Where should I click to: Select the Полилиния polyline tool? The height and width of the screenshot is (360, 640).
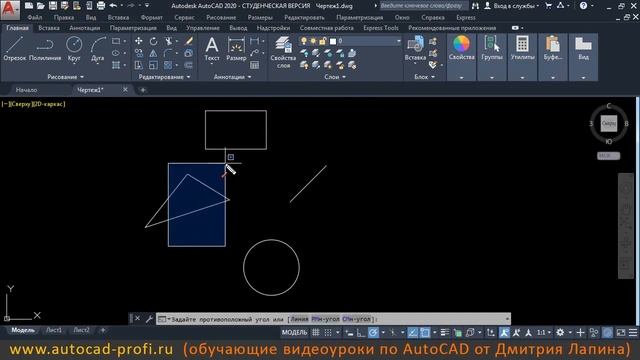point(45,49)
